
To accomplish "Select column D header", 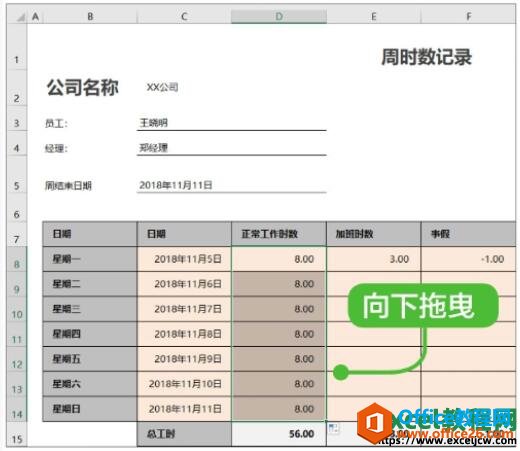I will (279, 16).
